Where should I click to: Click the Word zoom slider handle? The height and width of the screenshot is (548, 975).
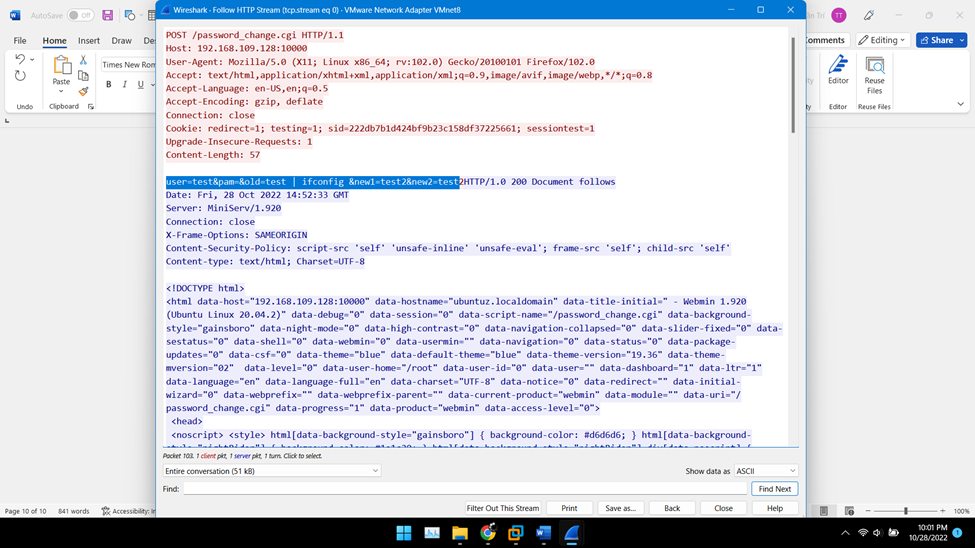(x=905, y=511)
